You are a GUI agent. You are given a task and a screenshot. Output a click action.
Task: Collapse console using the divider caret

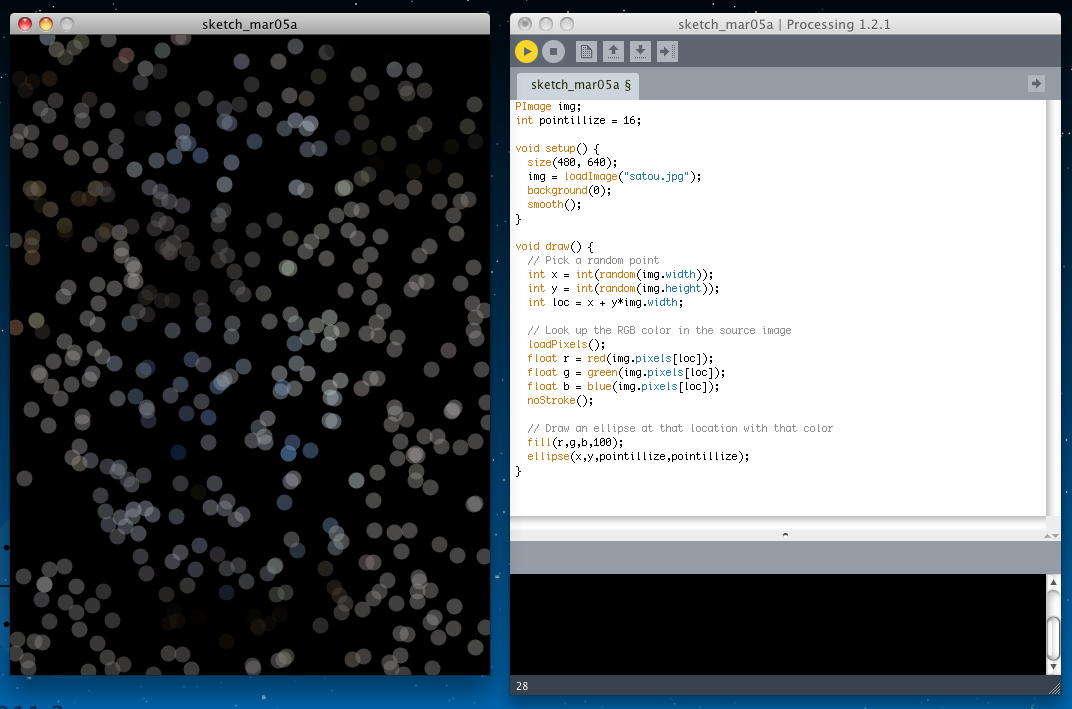coord(785,535)
